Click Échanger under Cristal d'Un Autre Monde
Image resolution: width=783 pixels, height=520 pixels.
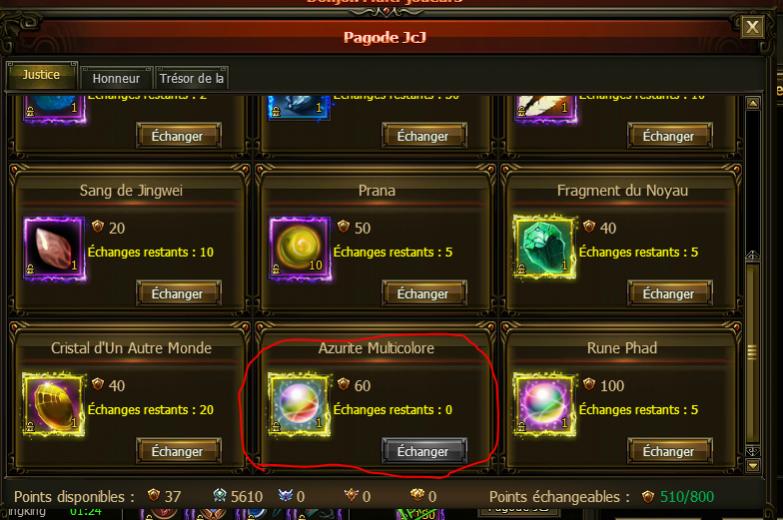[178, 451]
